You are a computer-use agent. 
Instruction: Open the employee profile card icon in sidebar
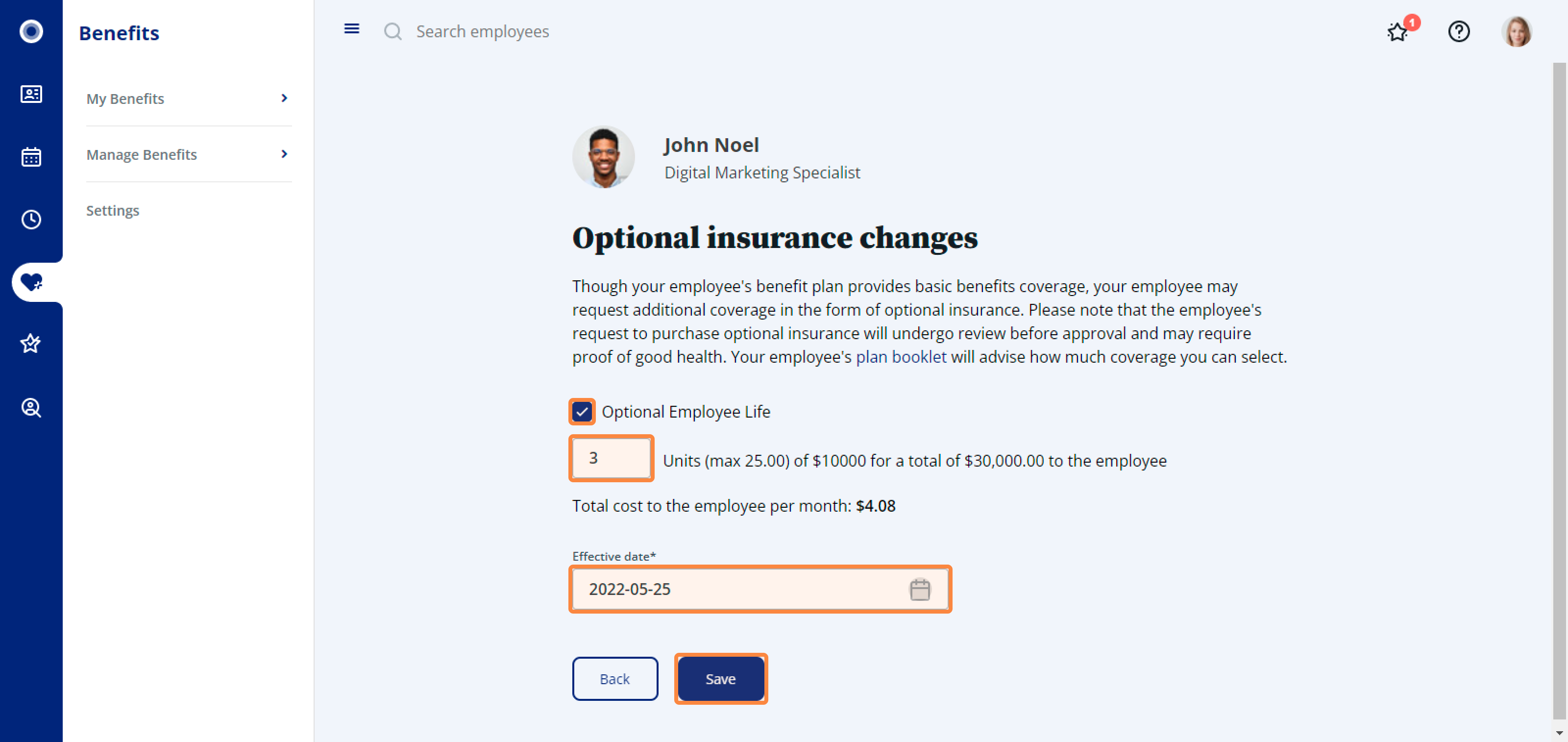31,95
